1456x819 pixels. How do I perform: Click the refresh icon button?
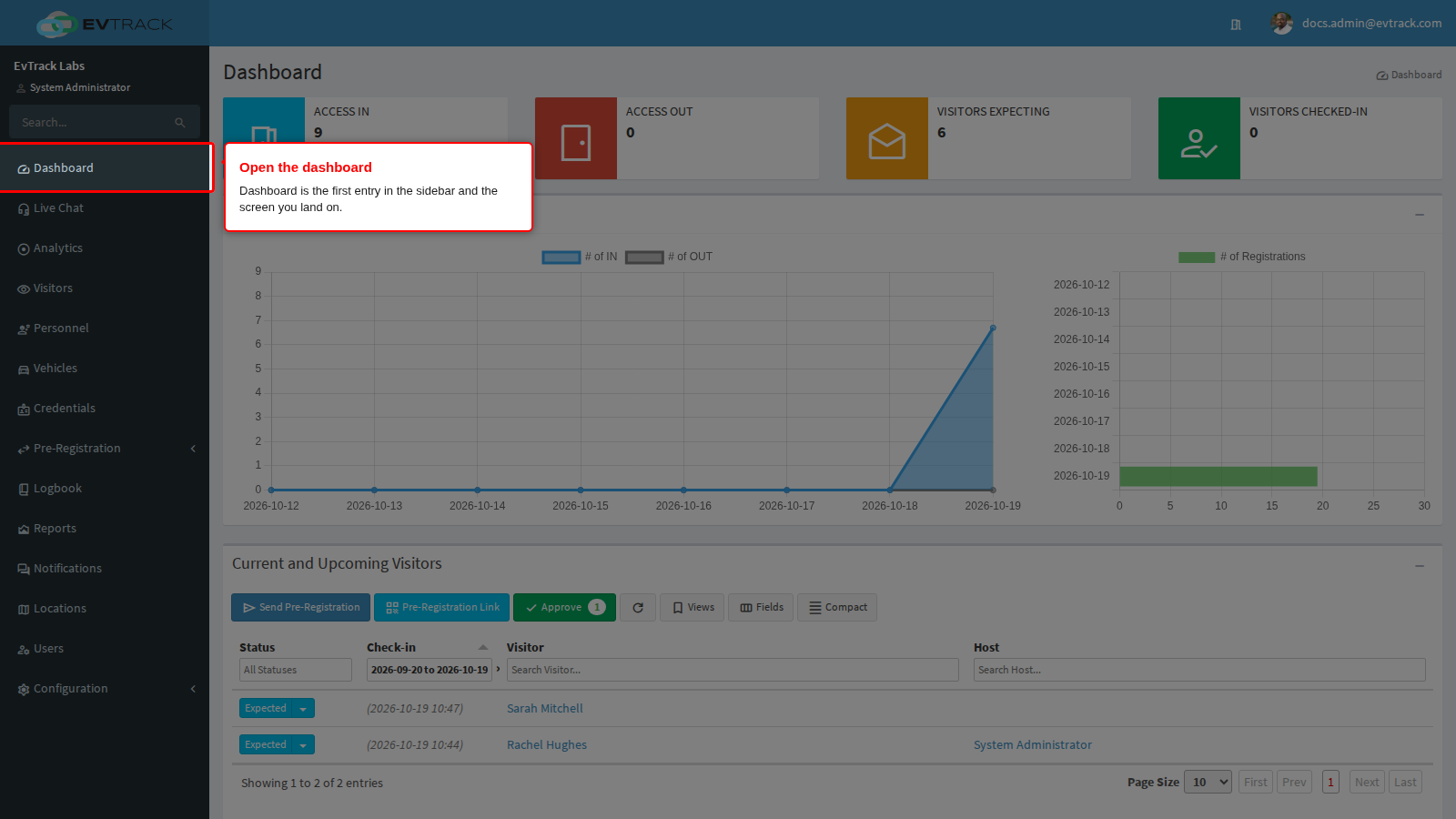click(638, 608)
